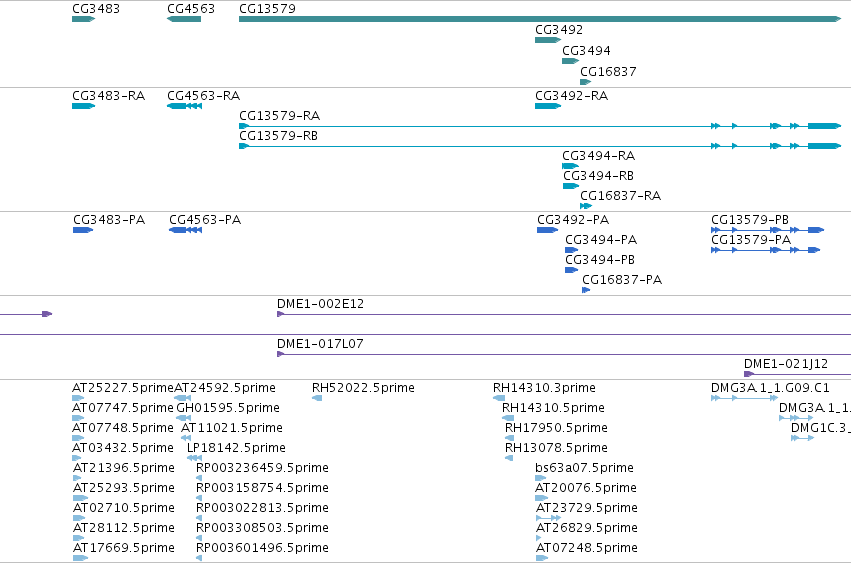Click the CG3483 gene arrow glyph
This screenshot has width=851, height=563.
click(84, 19)
